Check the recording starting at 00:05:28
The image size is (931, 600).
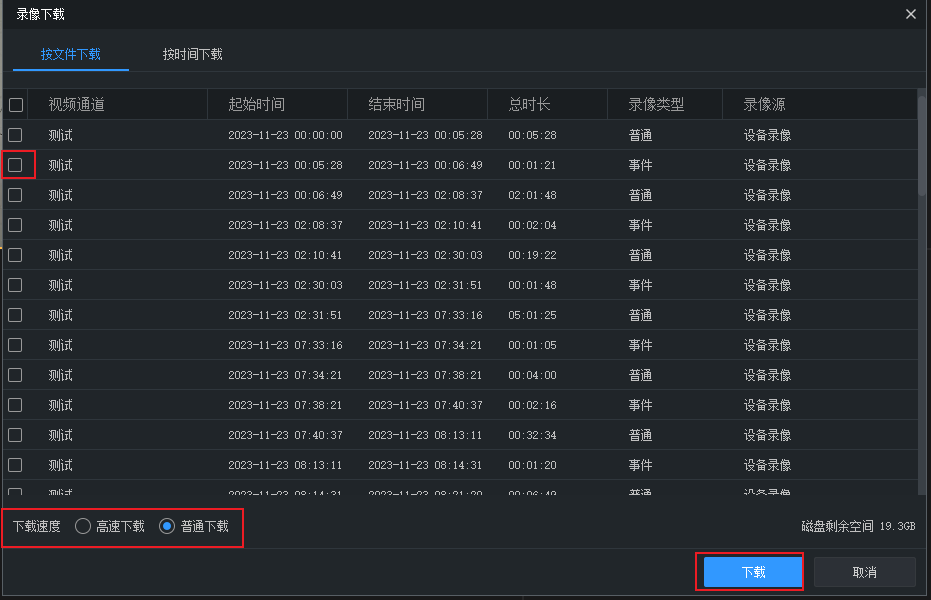coord(15,165)
